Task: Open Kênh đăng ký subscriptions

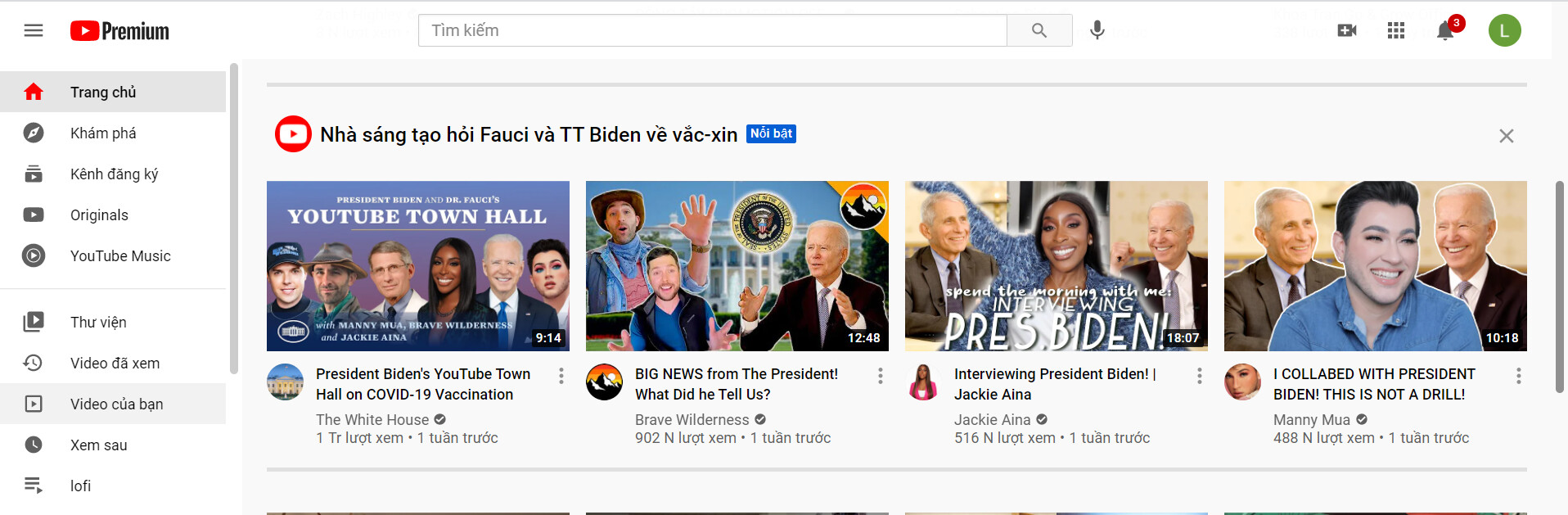Action: [114, 174]
